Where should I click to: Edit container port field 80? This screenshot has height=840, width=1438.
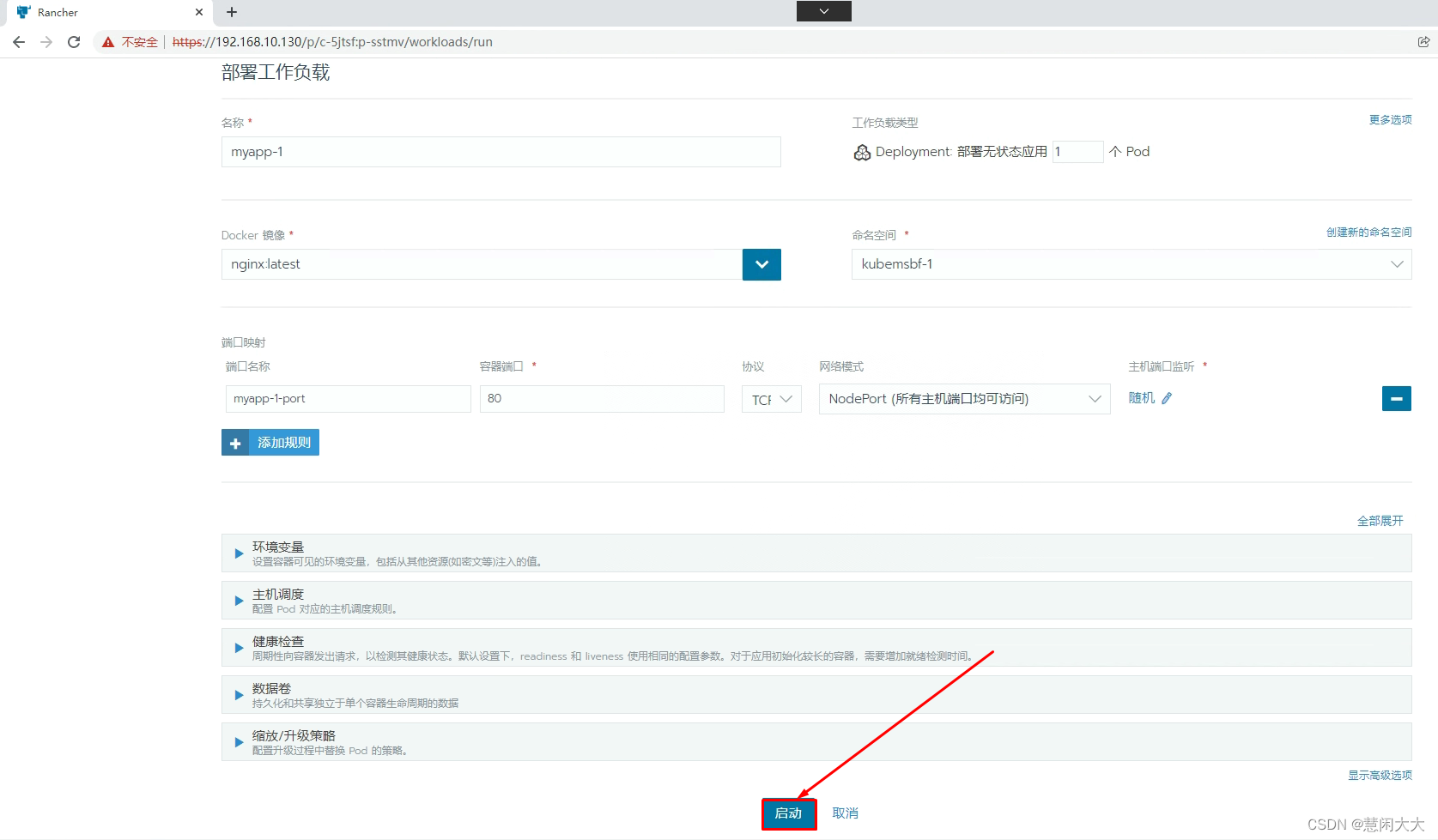pos(602,399)
